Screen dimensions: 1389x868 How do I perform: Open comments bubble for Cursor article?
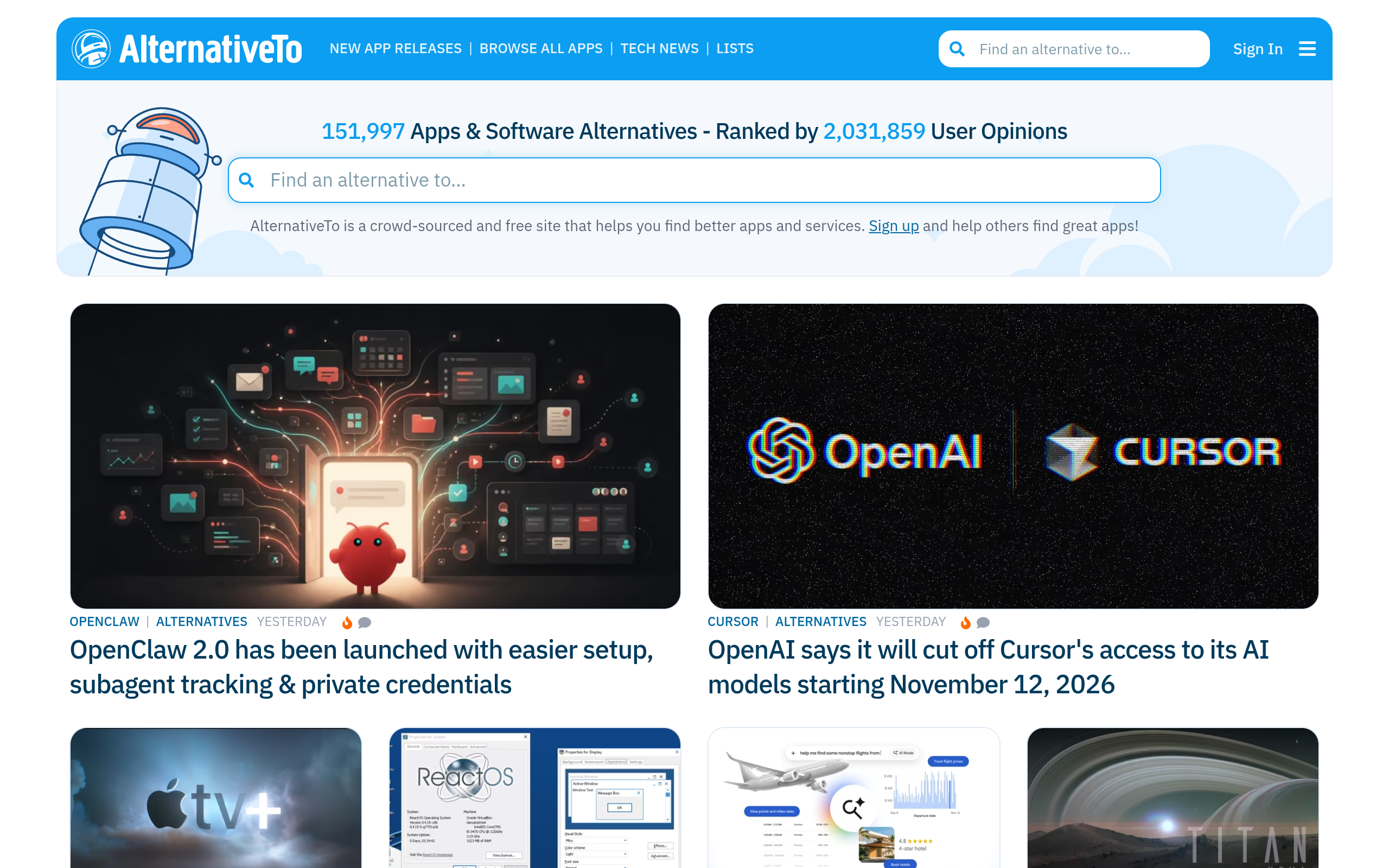[983, 622]
